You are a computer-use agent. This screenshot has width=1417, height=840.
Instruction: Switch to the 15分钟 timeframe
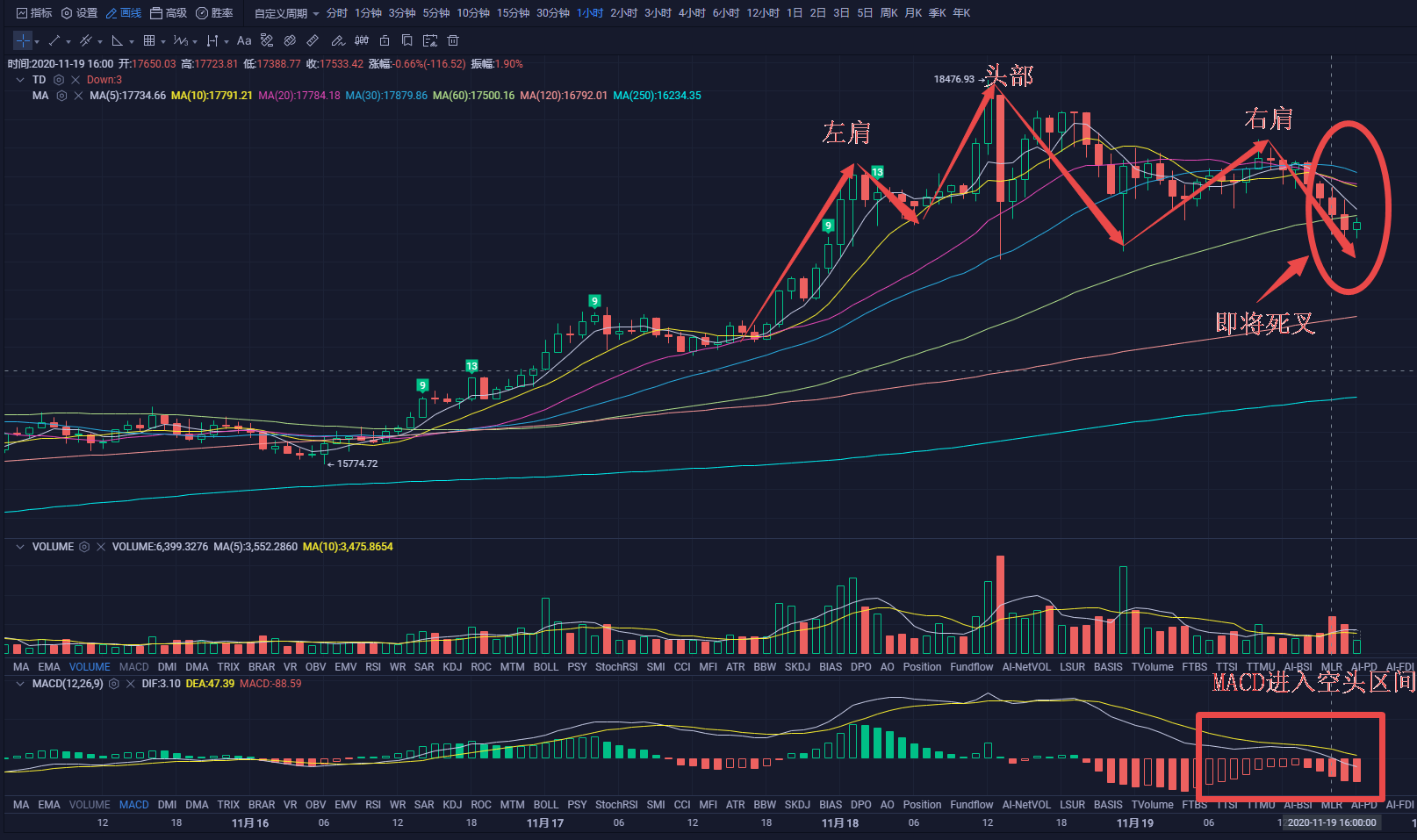tap(513, 13)
